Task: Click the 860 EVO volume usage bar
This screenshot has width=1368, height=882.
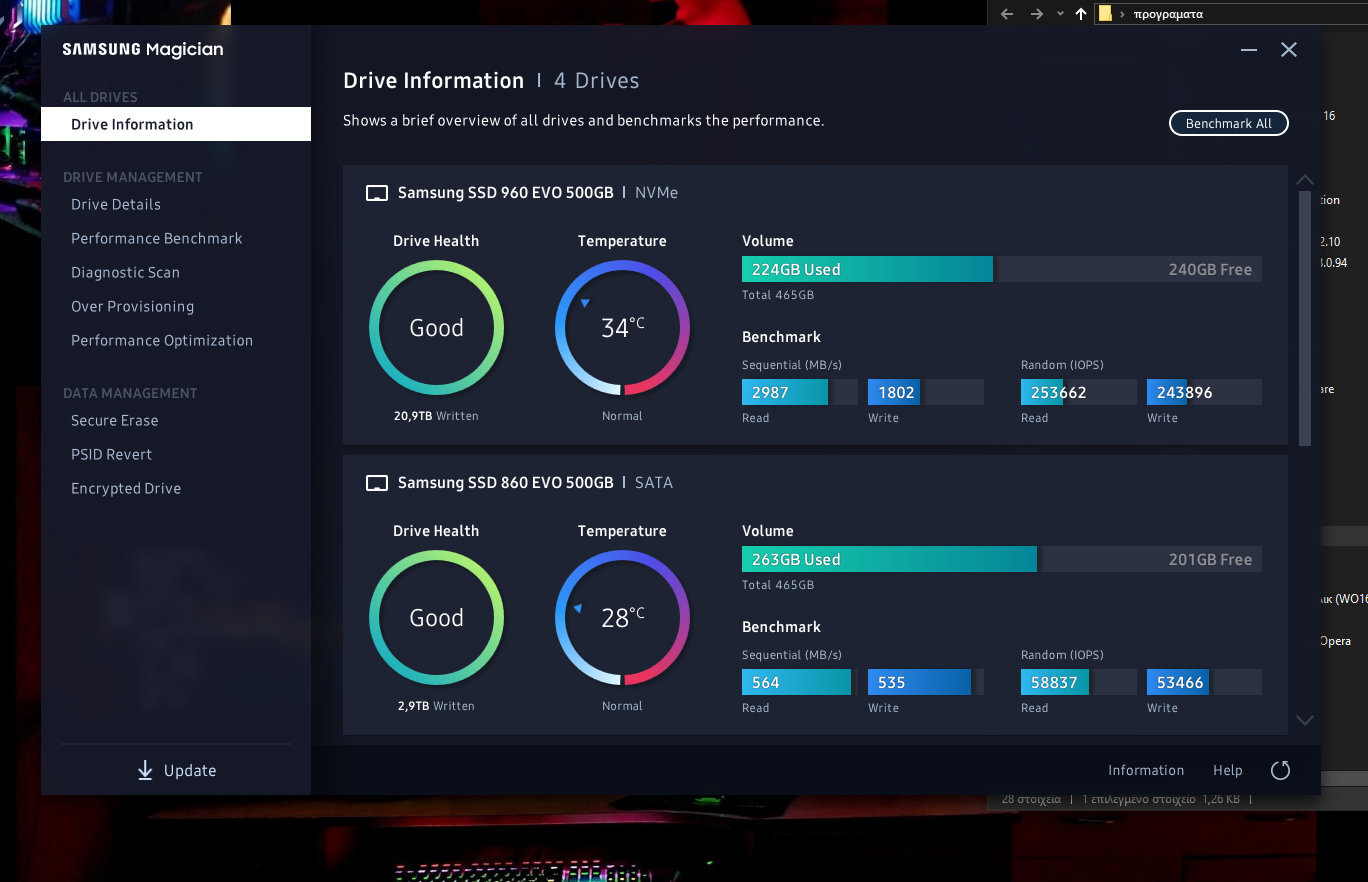Action: click(x=1002, y=559)
